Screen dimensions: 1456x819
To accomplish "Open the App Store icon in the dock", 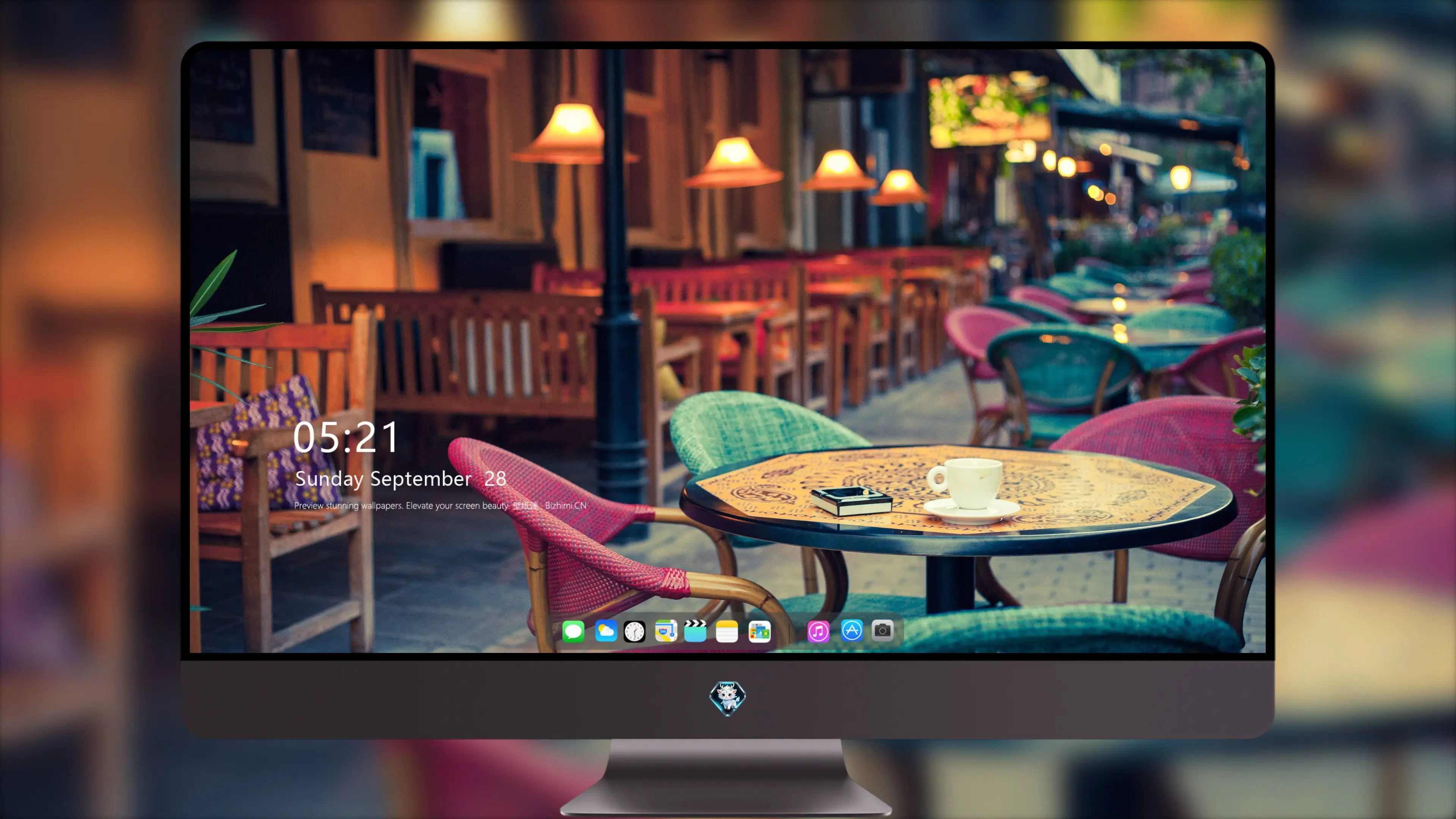I will click(x=852, y=631).
